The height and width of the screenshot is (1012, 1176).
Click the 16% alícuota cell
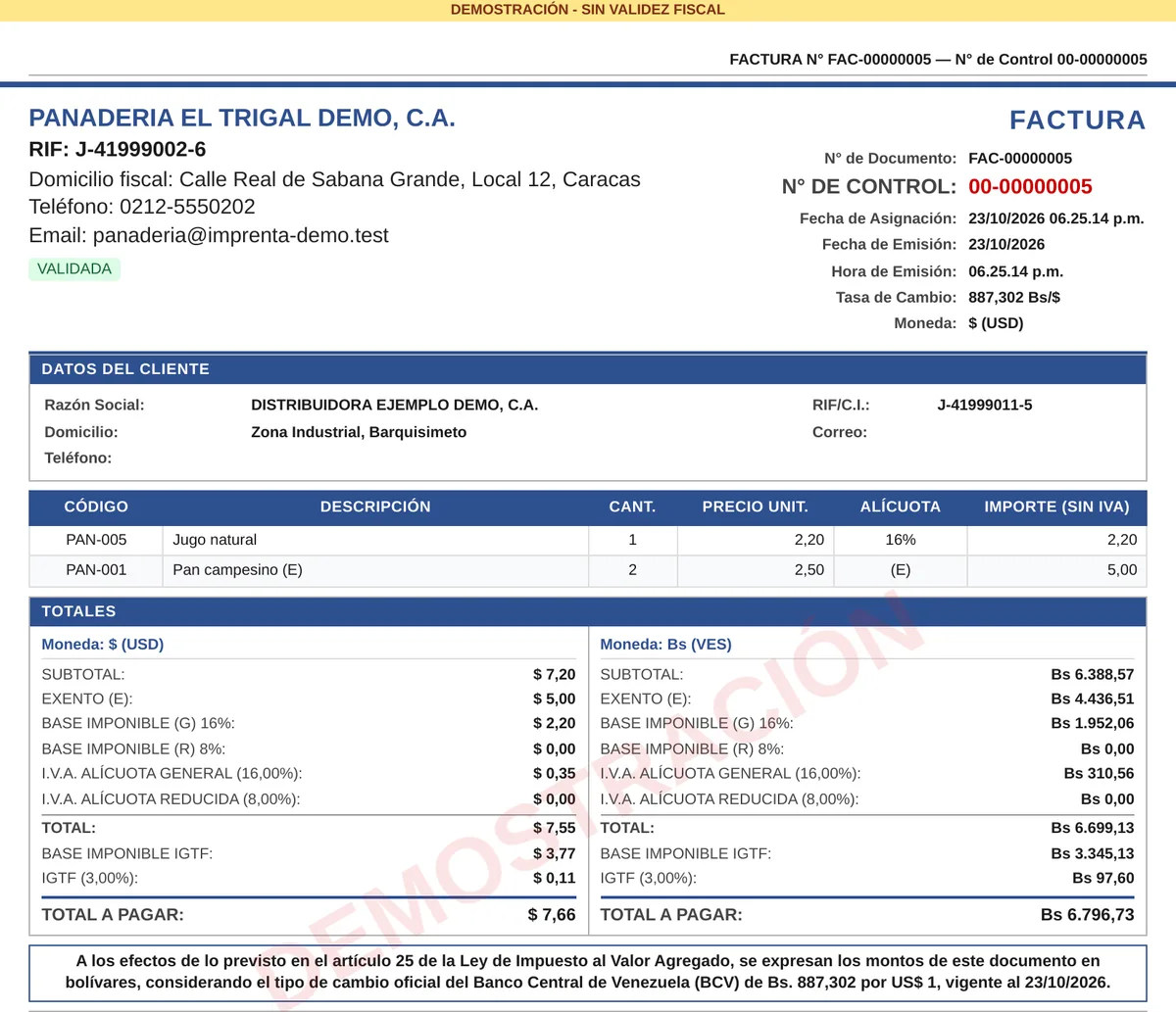(901, 540)
